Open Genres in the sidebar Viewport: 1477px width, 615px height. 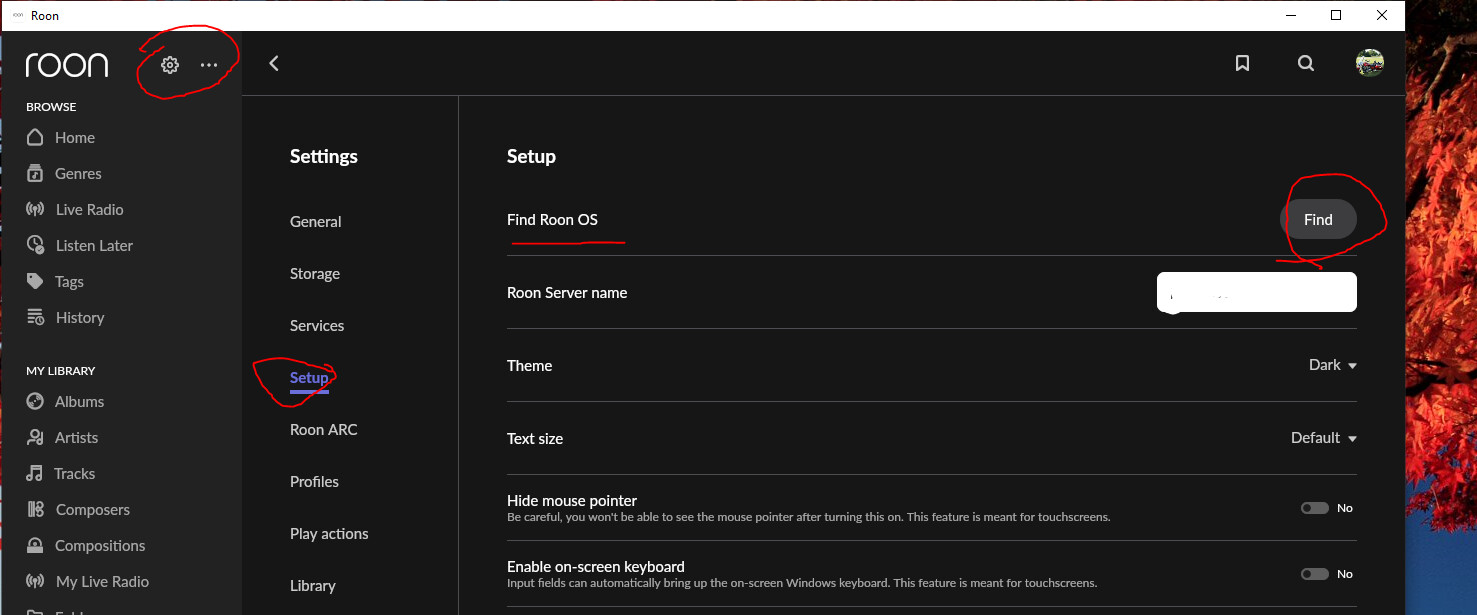coord(78,174)
